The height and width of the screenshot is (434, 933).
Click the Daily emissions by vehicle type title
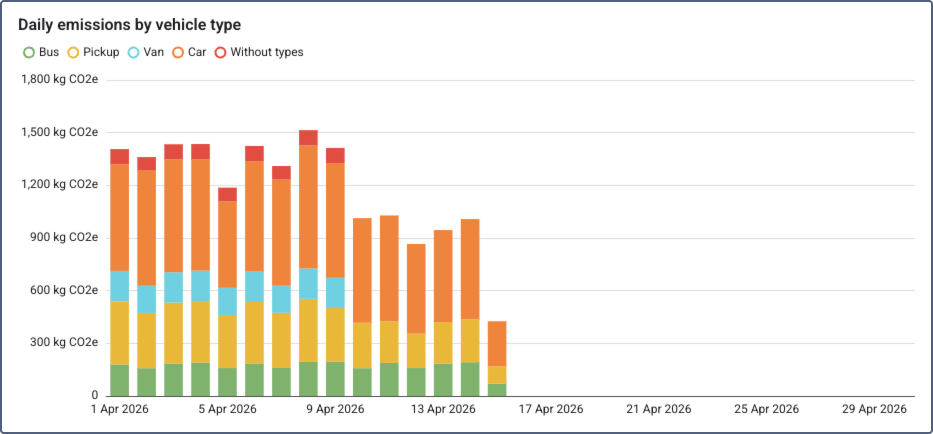[129, 24]
